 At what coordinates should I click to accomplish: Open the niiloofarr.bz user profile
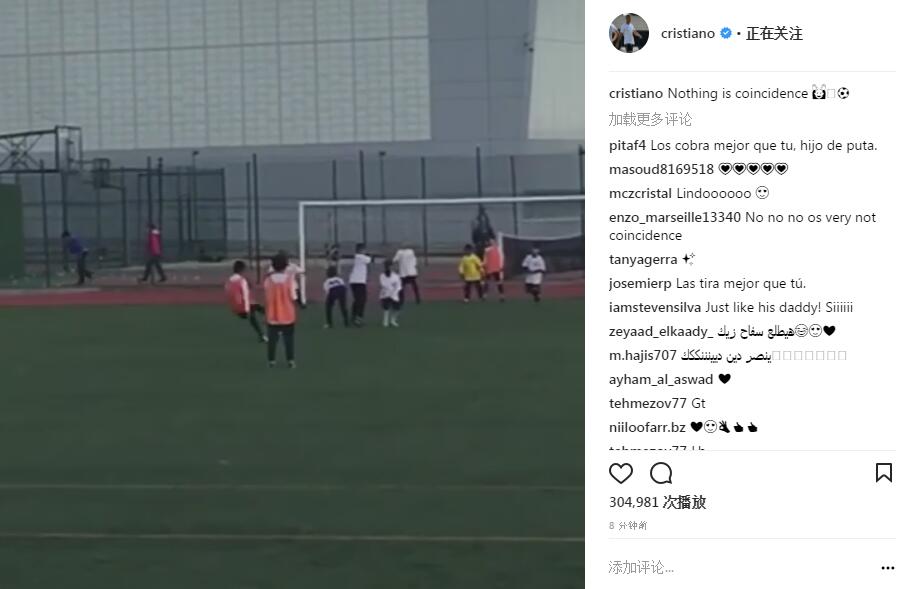tap(647, 428)
